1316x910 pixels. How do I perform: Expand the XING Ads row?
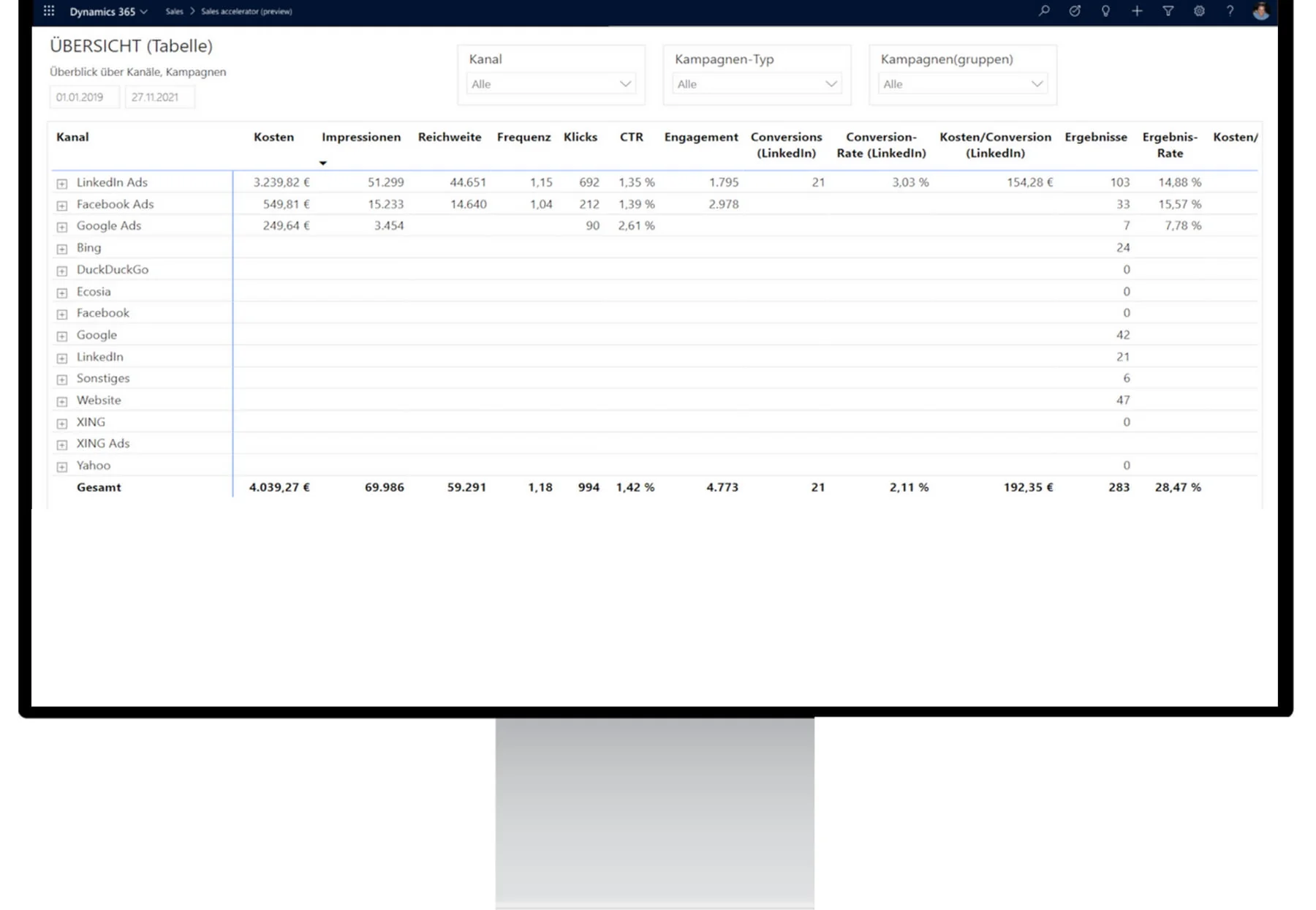click(62, 445)
